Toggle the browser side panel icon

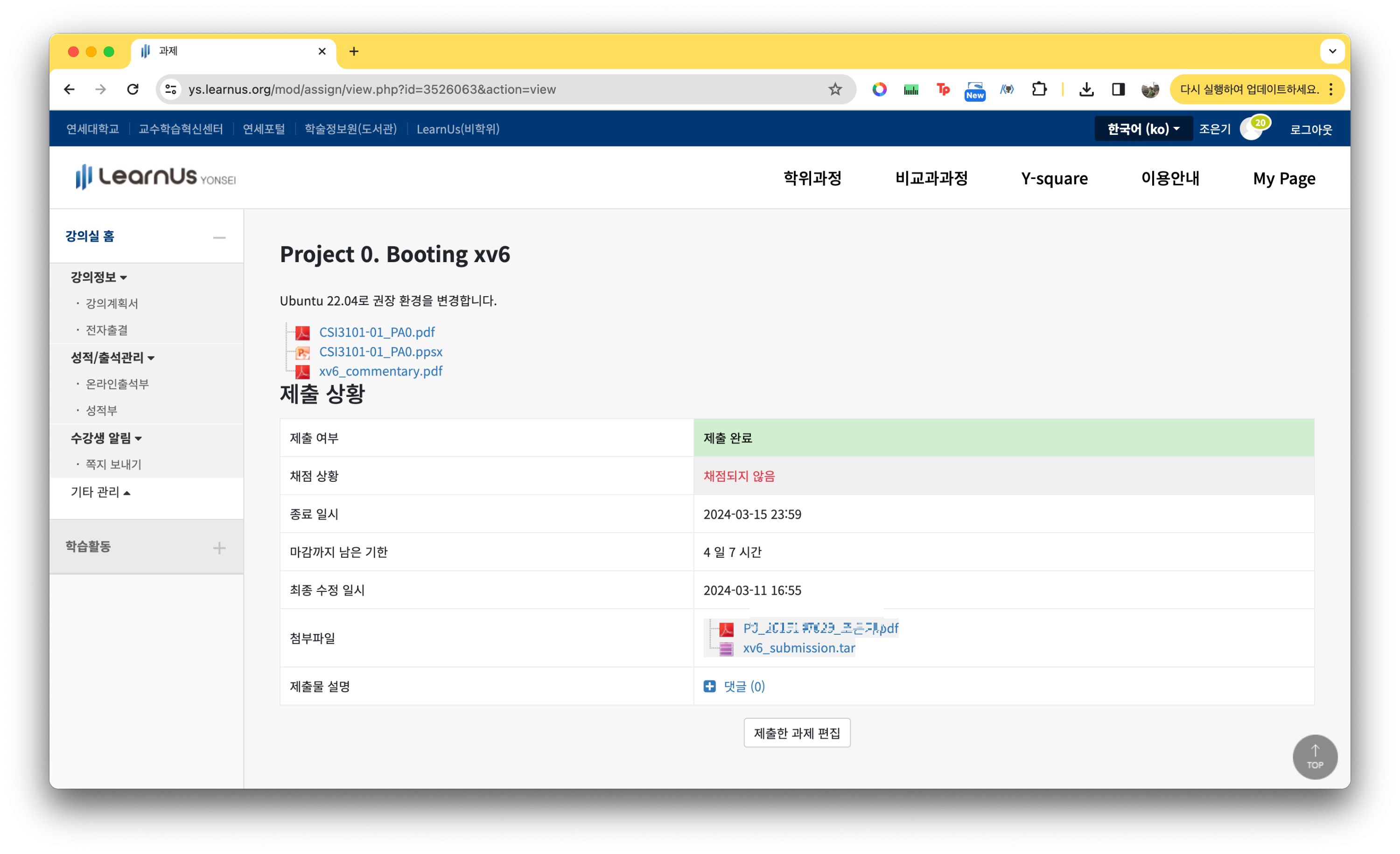tap(1118, 89)
